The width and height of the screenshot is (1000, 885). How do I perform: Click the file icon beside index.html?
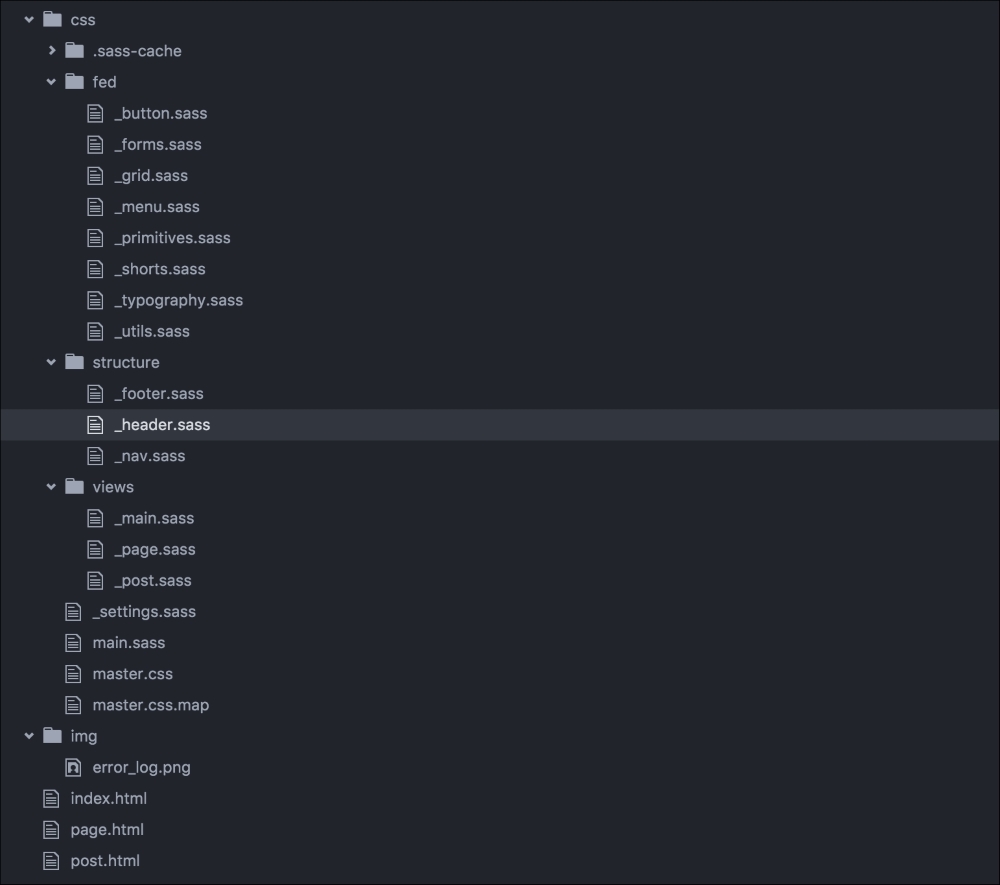coord(51,798)
